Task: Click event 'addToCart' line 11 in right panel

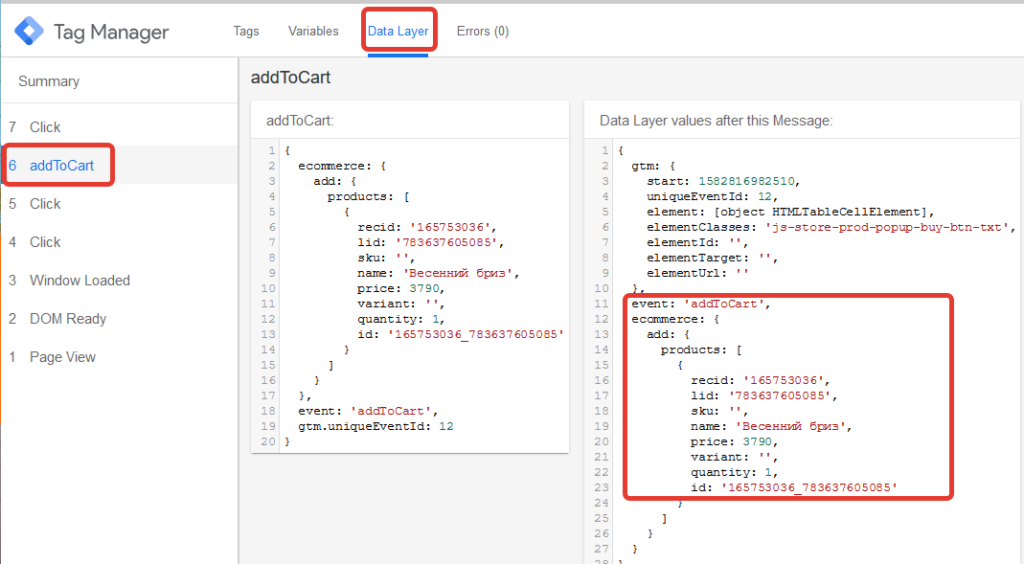Action: tap(701, 304)
